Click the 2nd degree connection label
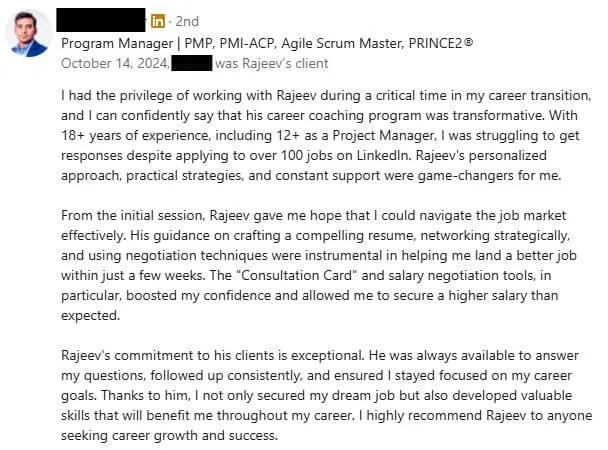This screenshot has height=450, width=608. pos(187,21)
